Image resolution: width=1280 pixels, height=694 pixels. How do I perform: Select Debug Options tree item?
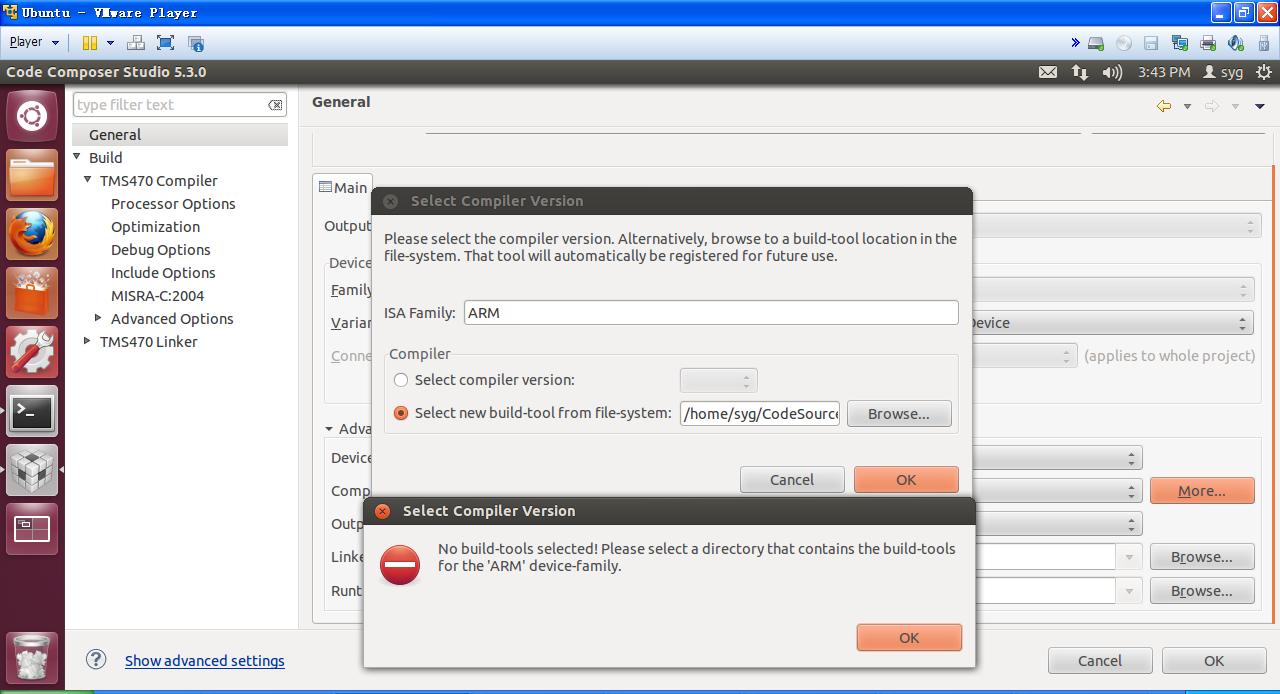160,250
